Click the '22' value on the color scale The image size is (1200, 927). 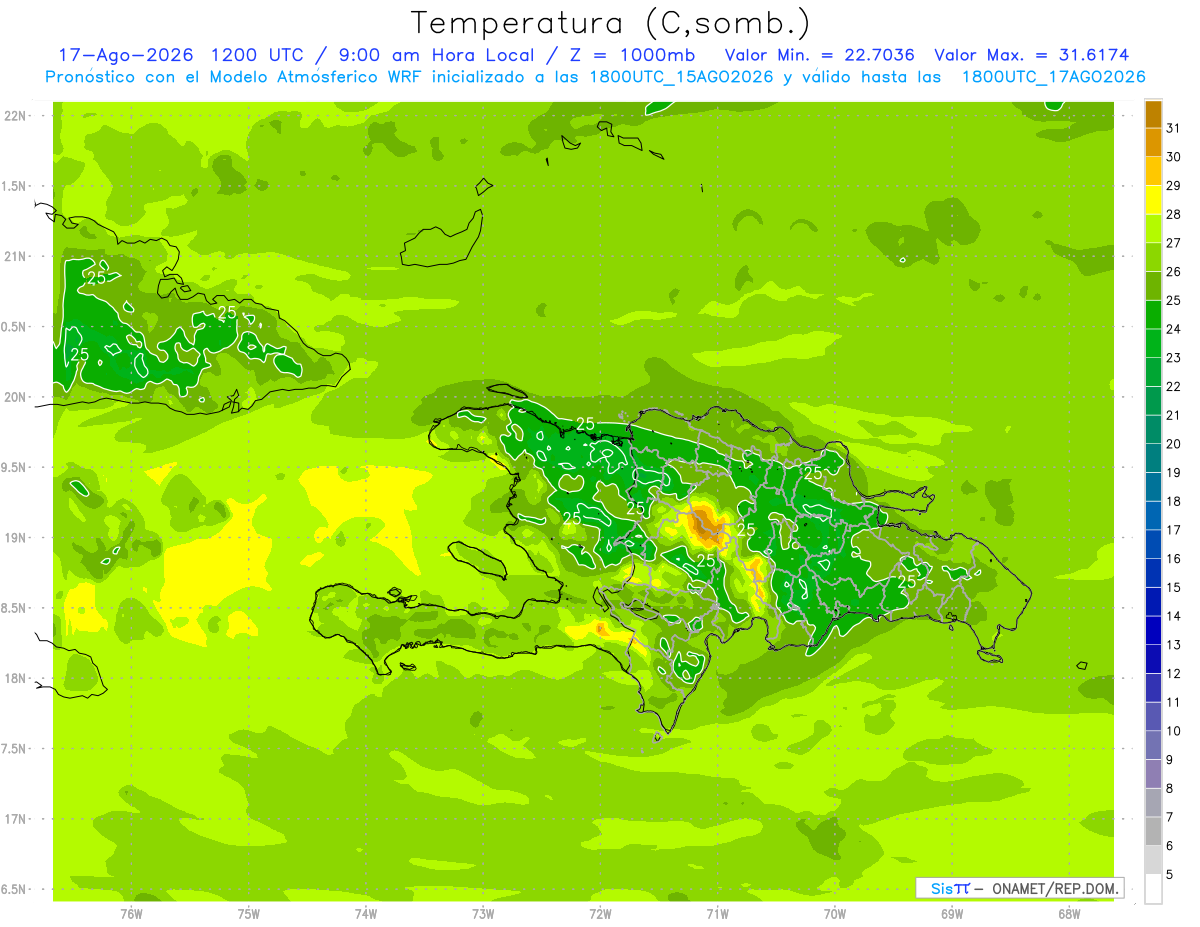1173,387
